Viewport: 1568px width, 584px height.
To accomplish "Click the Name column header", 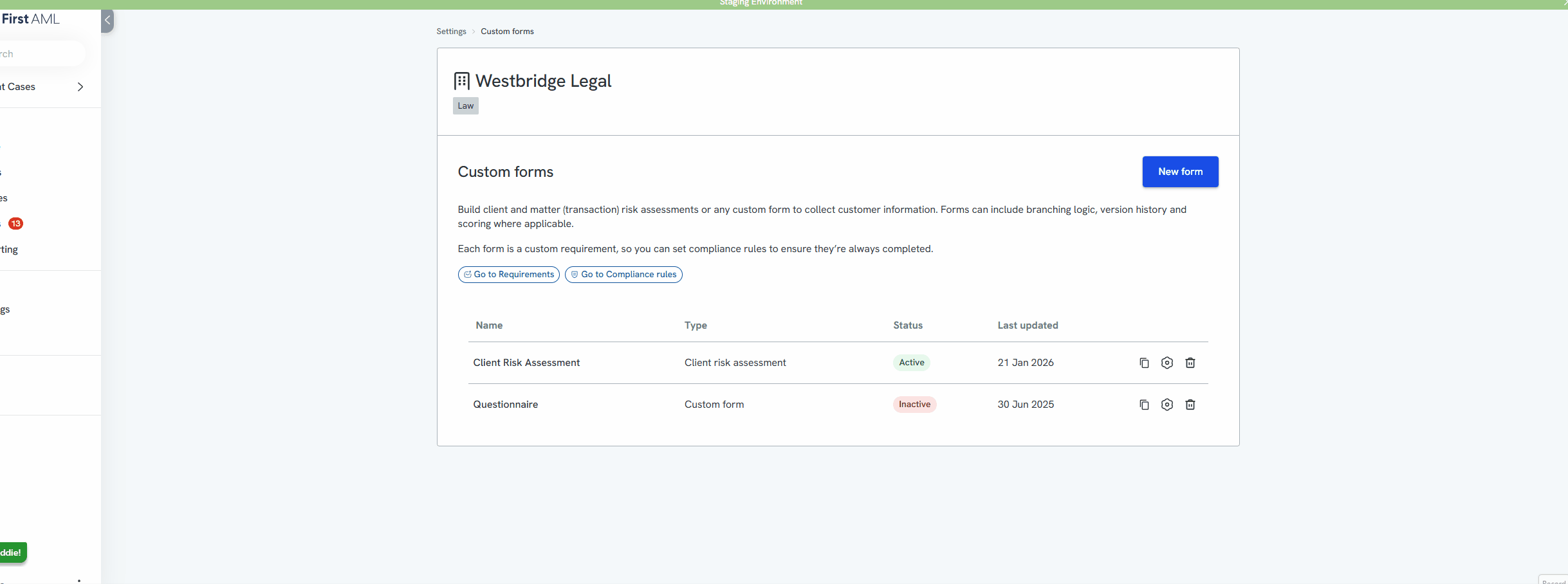I will tap(489, 325).
